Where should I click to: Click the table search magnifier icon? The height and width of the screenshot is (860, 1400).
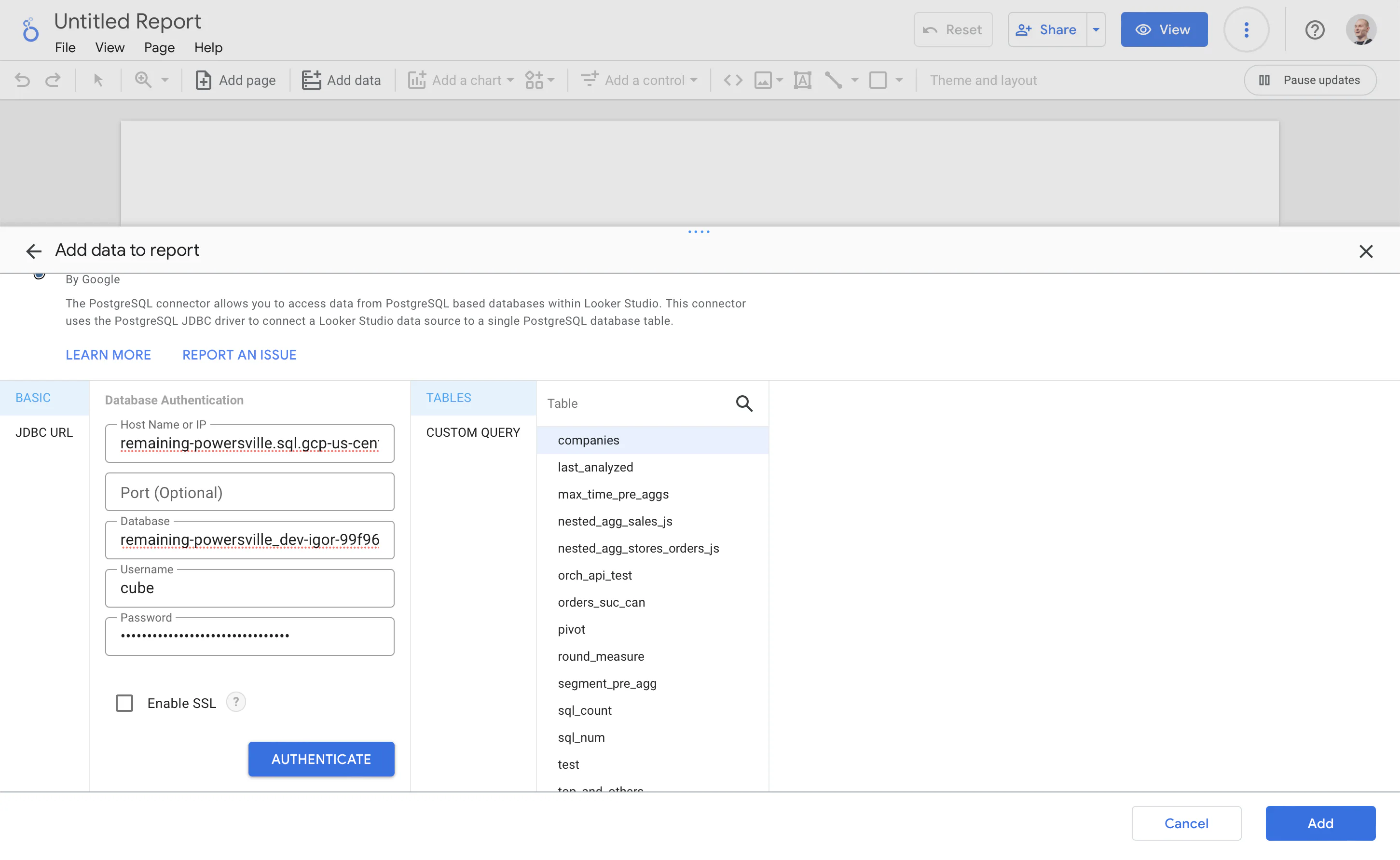[x=744, y=403]
